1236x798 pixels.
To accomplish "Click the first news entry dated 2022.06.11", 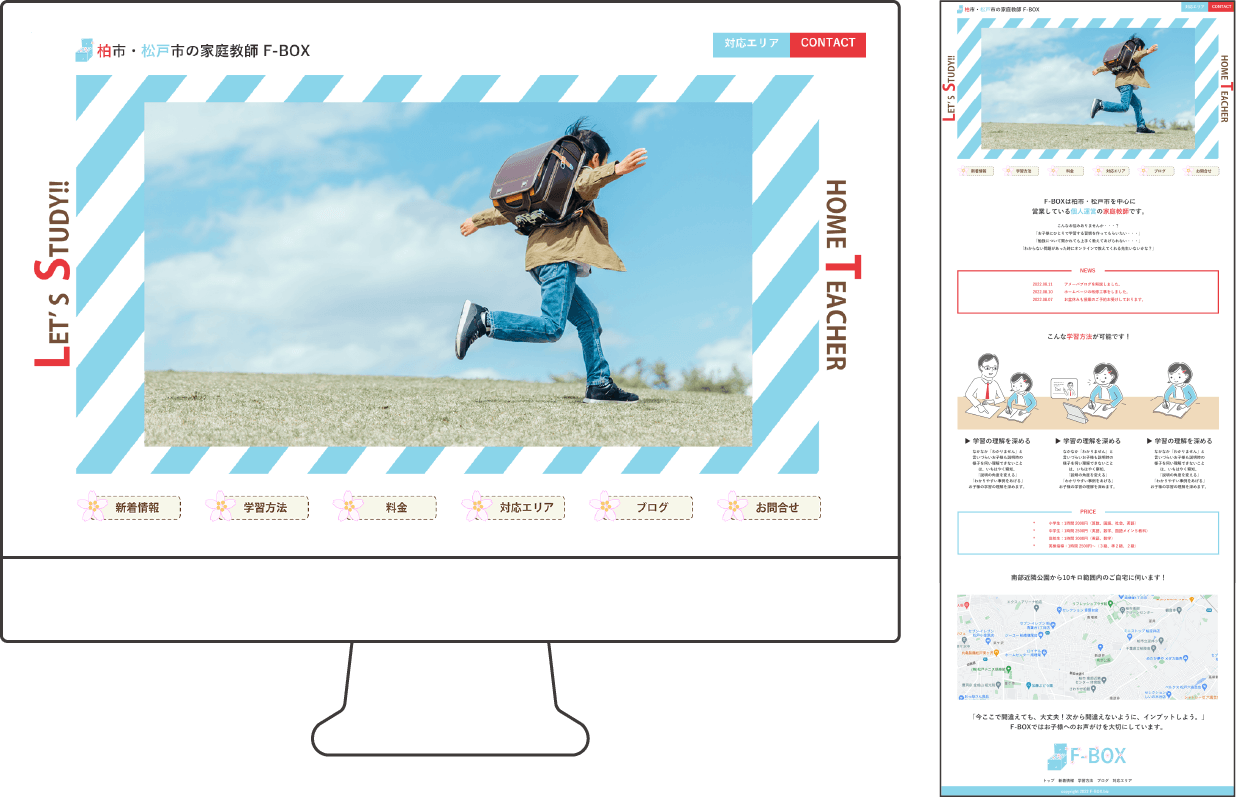I will 1075,284.
